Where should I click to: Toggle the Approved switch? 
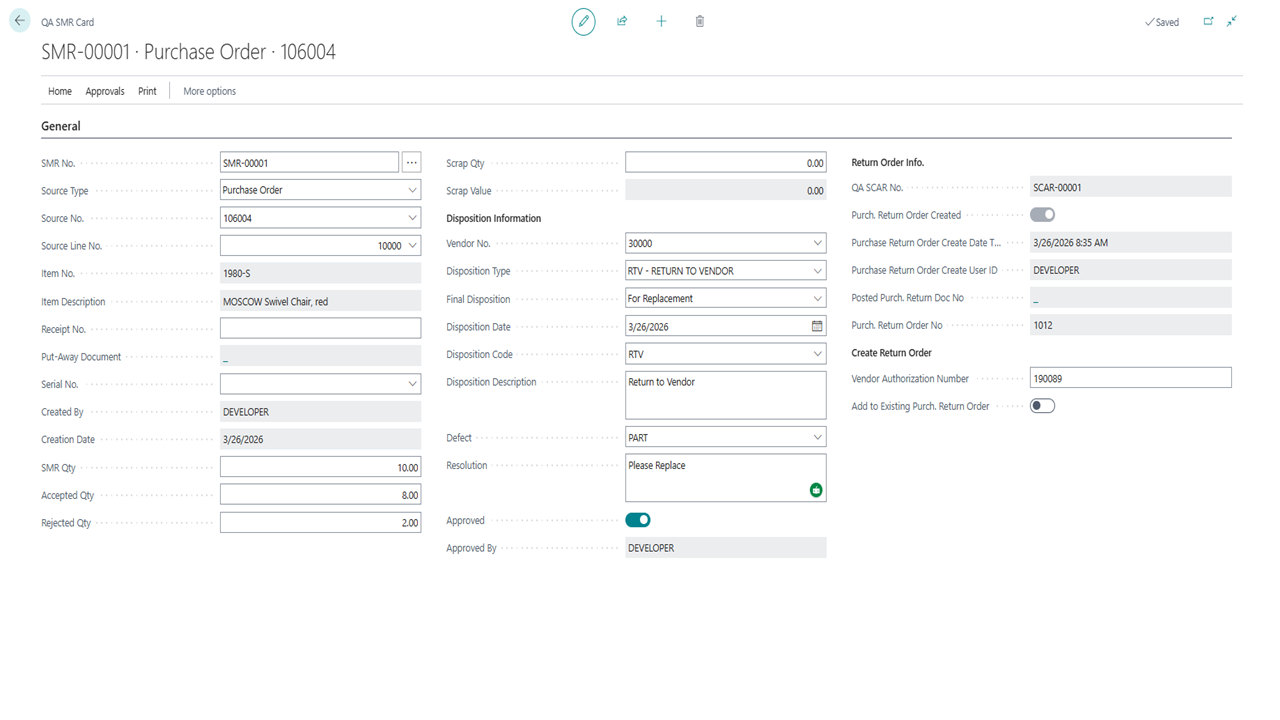click(637, 520)
